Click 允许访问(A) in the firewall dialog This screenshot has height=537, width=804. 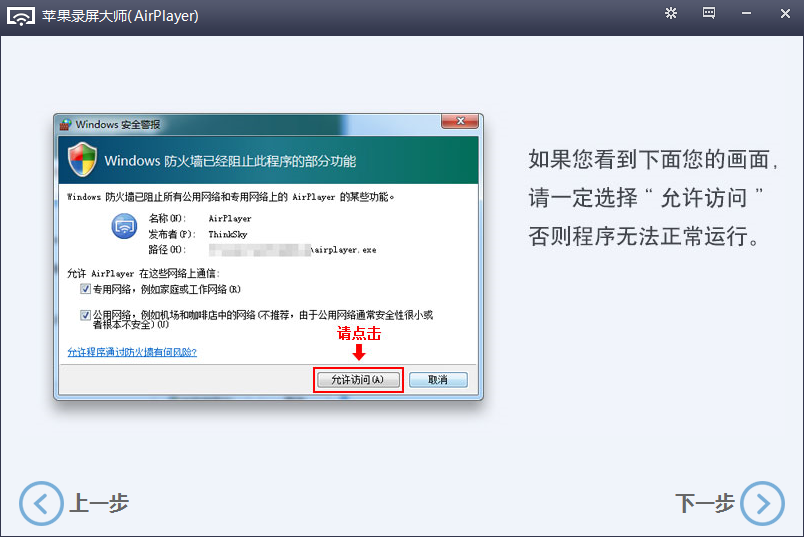point(358,380)
